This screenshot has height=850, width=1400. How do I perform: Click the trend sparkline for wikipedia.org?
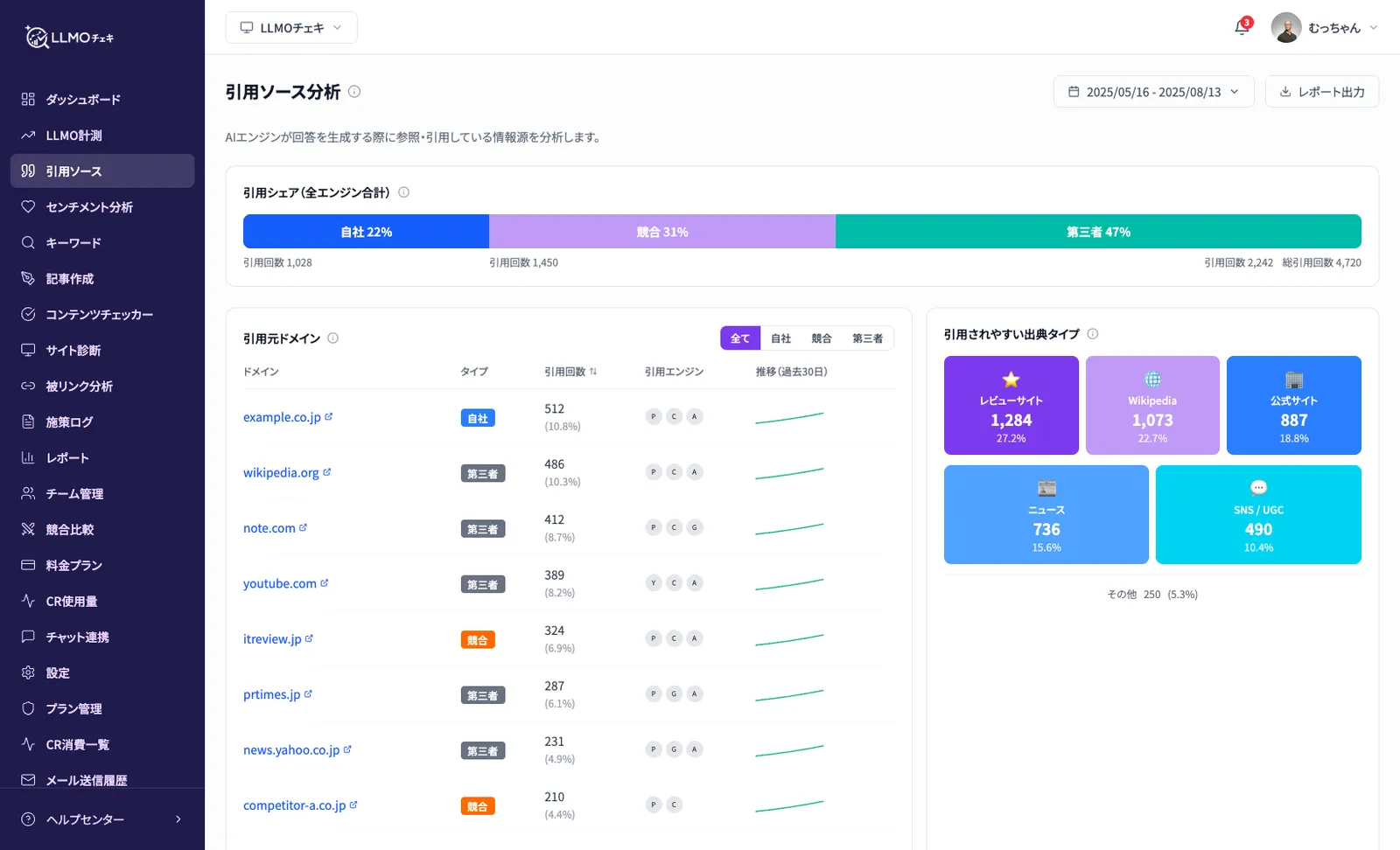tap(789, 473)
